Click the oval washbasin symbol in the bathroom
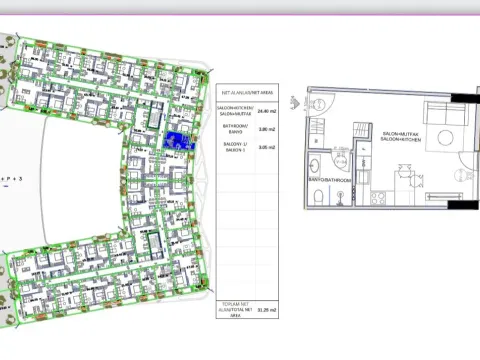The width and height of the screenshot is (480, 360). tap(314, 165)
